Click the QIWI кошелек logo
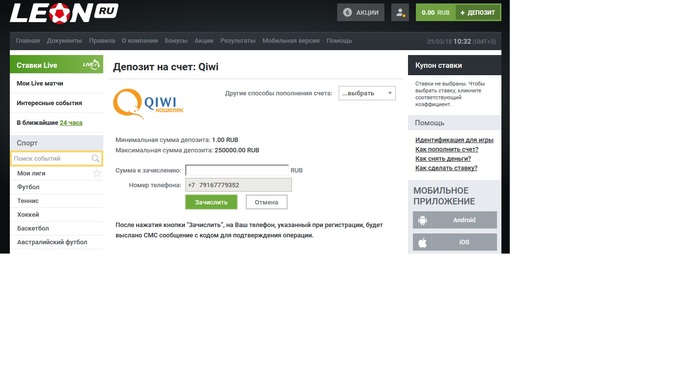Screen dimensions: 700x373 pyautogui.click(x=148, y=104)
